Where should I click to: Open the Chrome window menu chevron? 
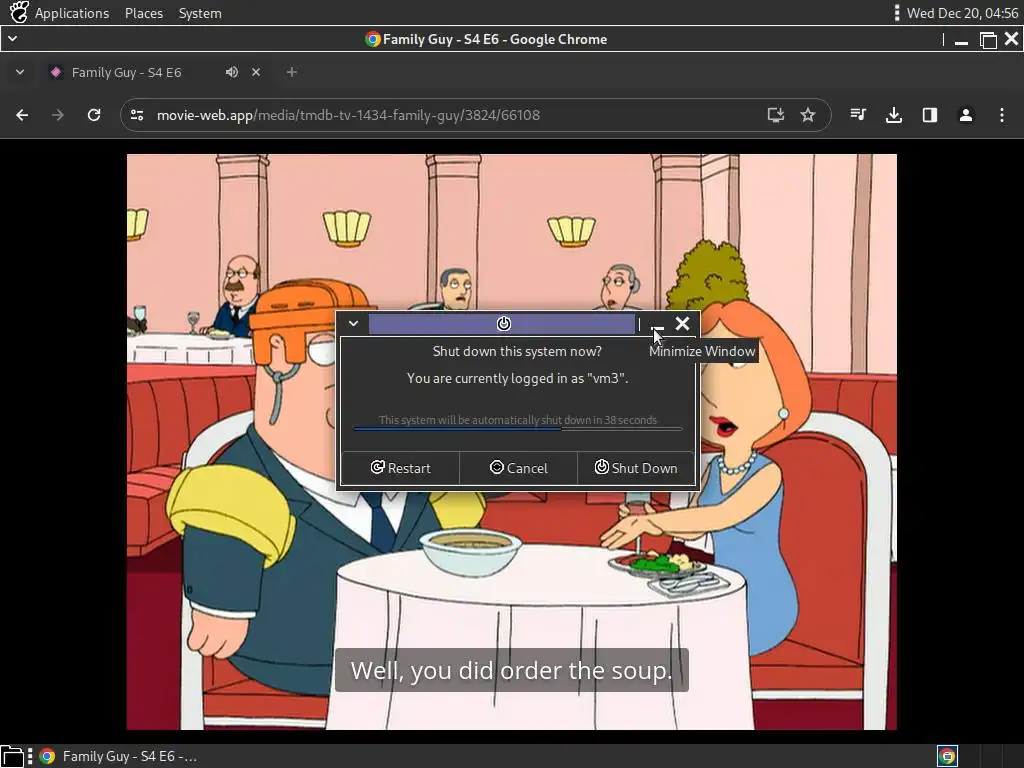coord(12,39)
